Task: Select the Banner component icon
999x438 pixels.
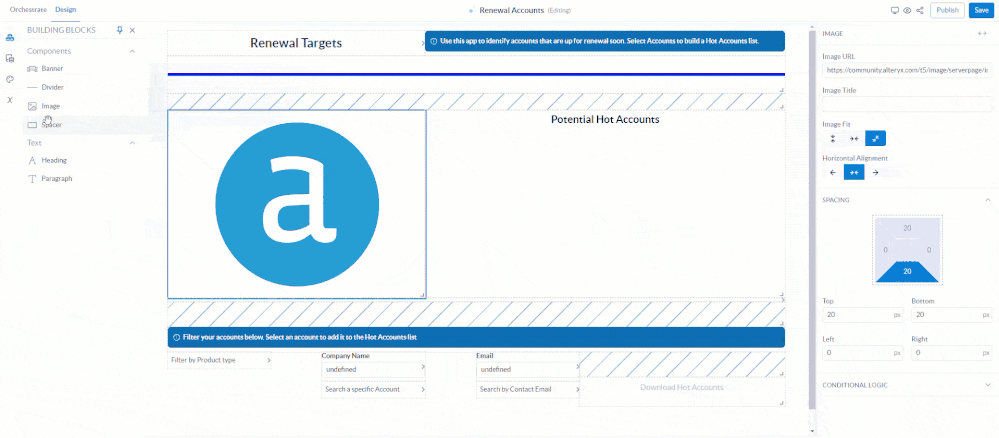Action: pos(32,68)
